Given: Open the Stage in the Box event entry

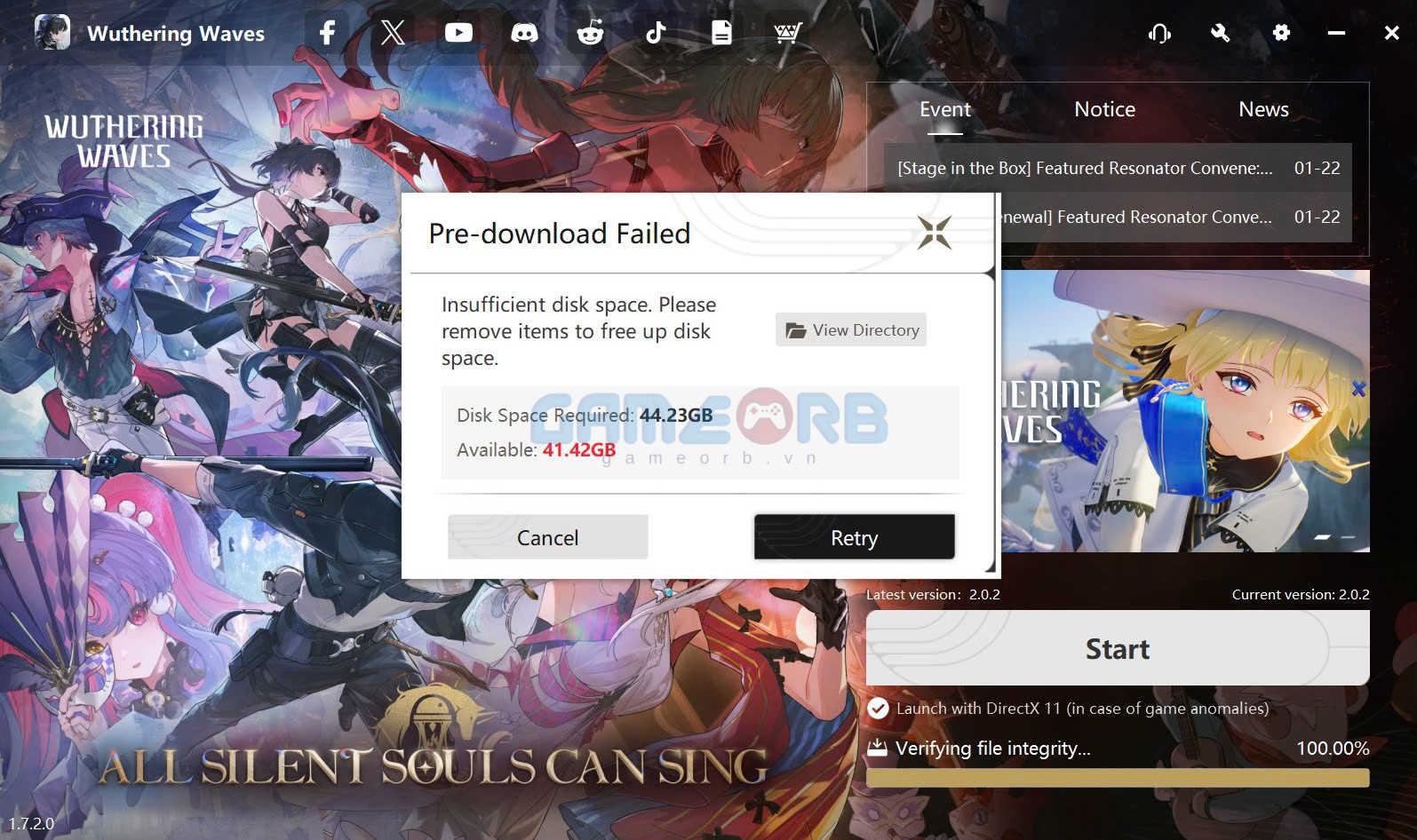Looking at the screenshot, I should coord(1118,168).
